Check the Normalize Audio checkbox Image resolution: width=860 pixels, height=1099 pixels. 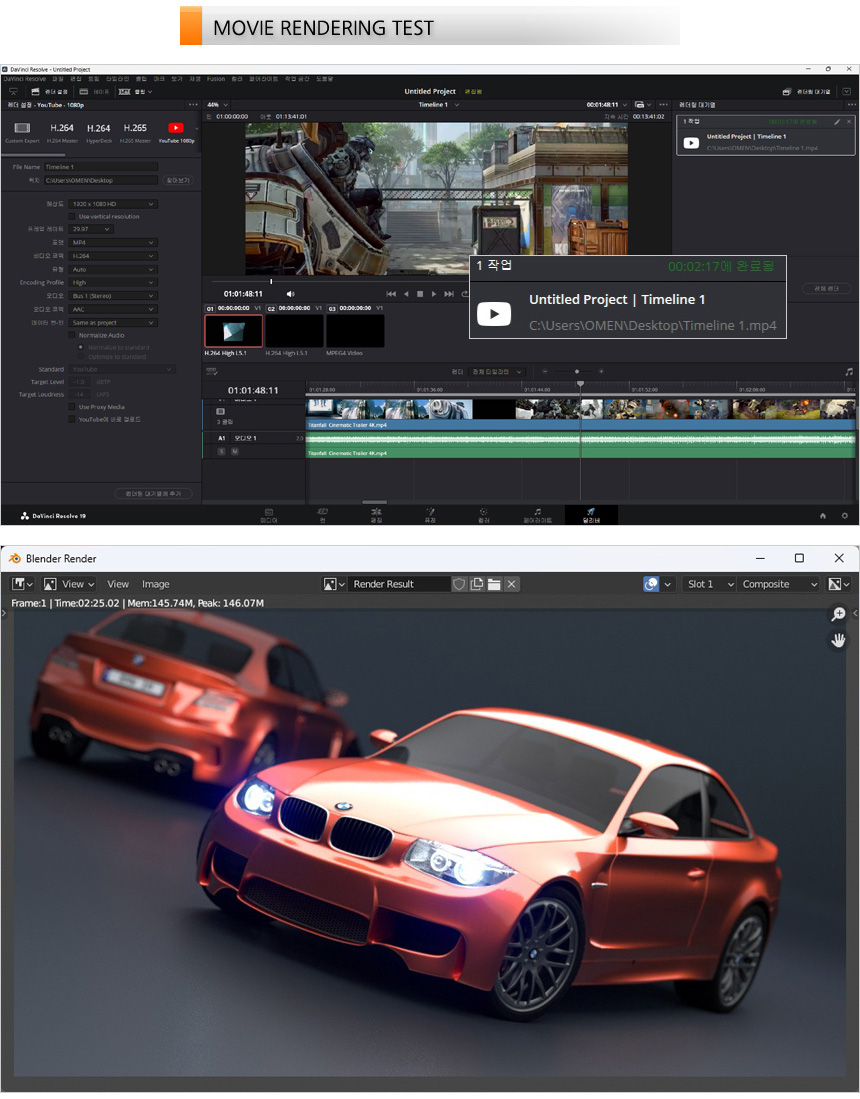pyautogui.click(x=72, y=335)
